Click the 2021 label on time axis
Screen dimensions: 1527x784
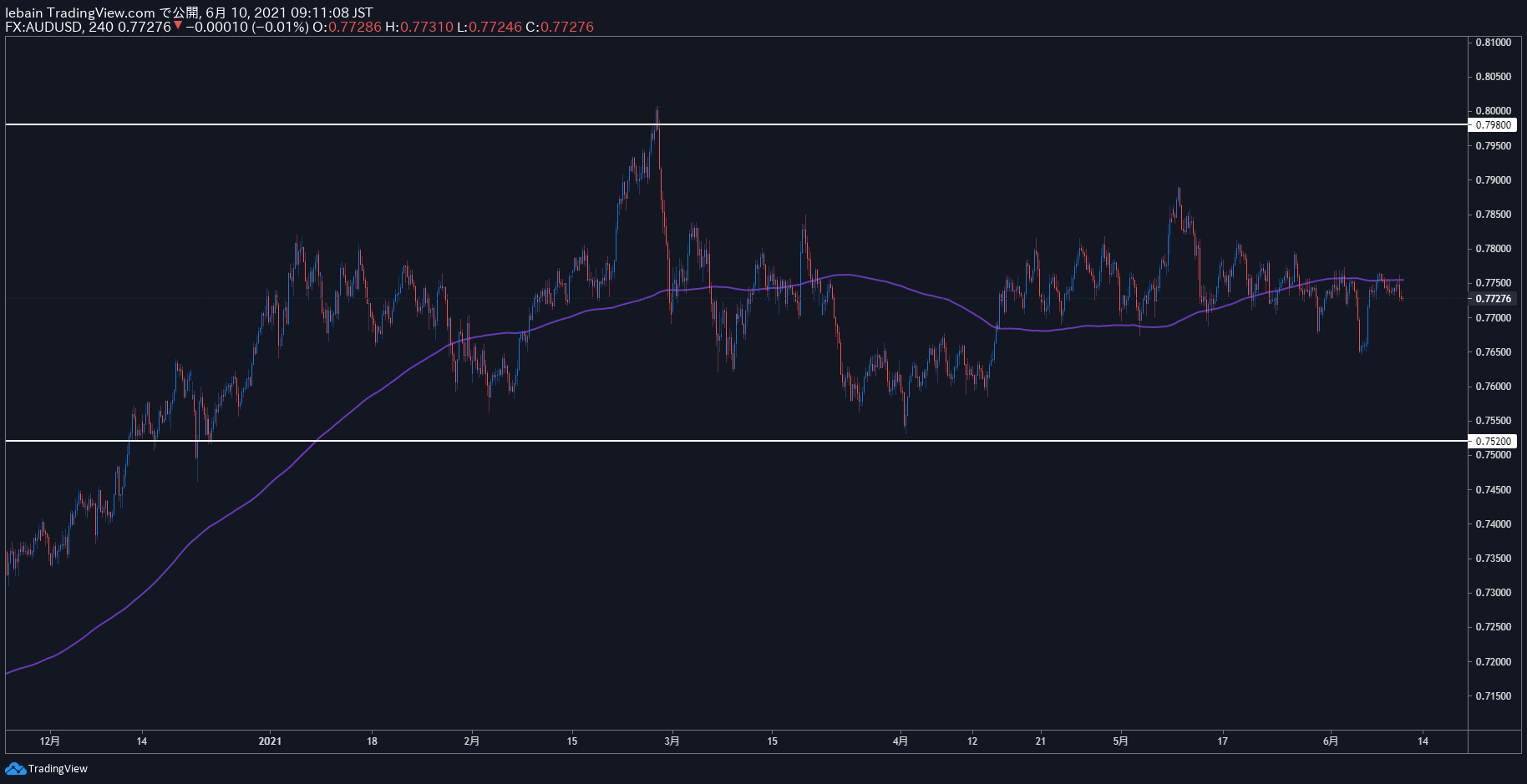pyautogui.click(x=270, y=741)
